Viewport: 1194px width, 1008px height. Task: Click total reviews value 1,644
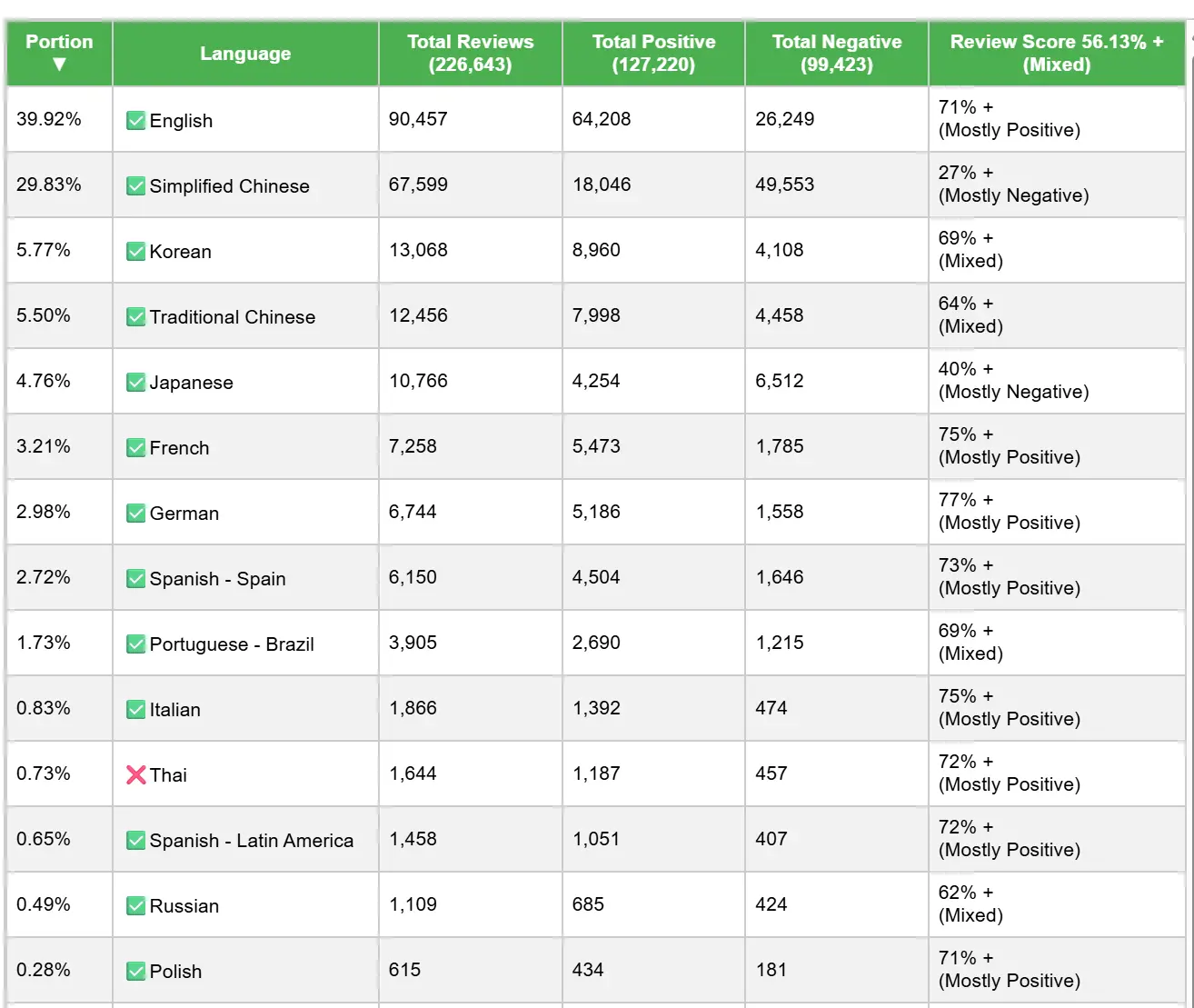click(x=413, y=773)
